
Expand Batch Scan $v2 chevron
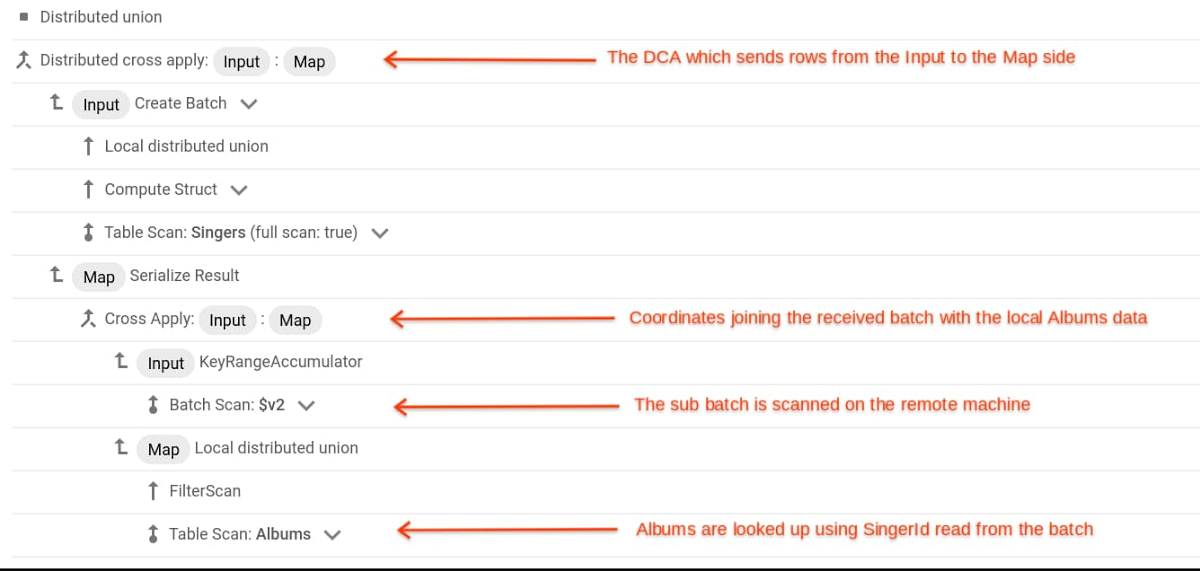point(306,406)
